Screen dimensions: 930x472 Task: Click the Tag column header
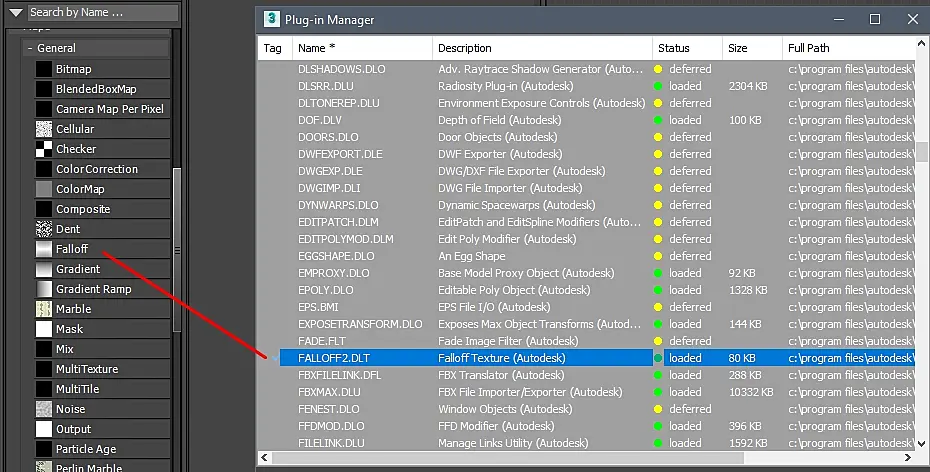pos(275,48)
